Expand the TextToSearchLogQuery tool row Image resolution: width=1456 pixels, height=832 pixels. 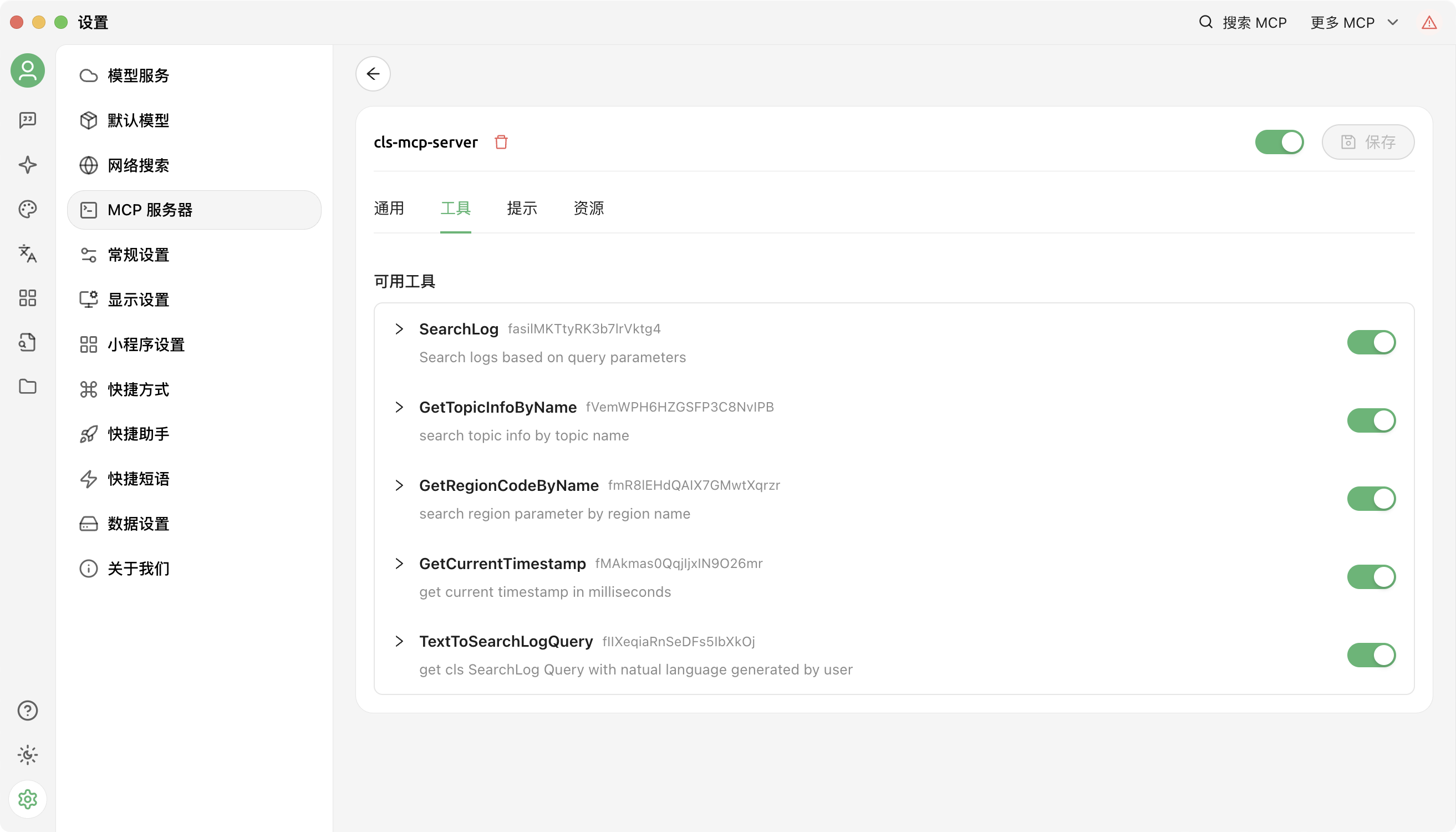399,641
